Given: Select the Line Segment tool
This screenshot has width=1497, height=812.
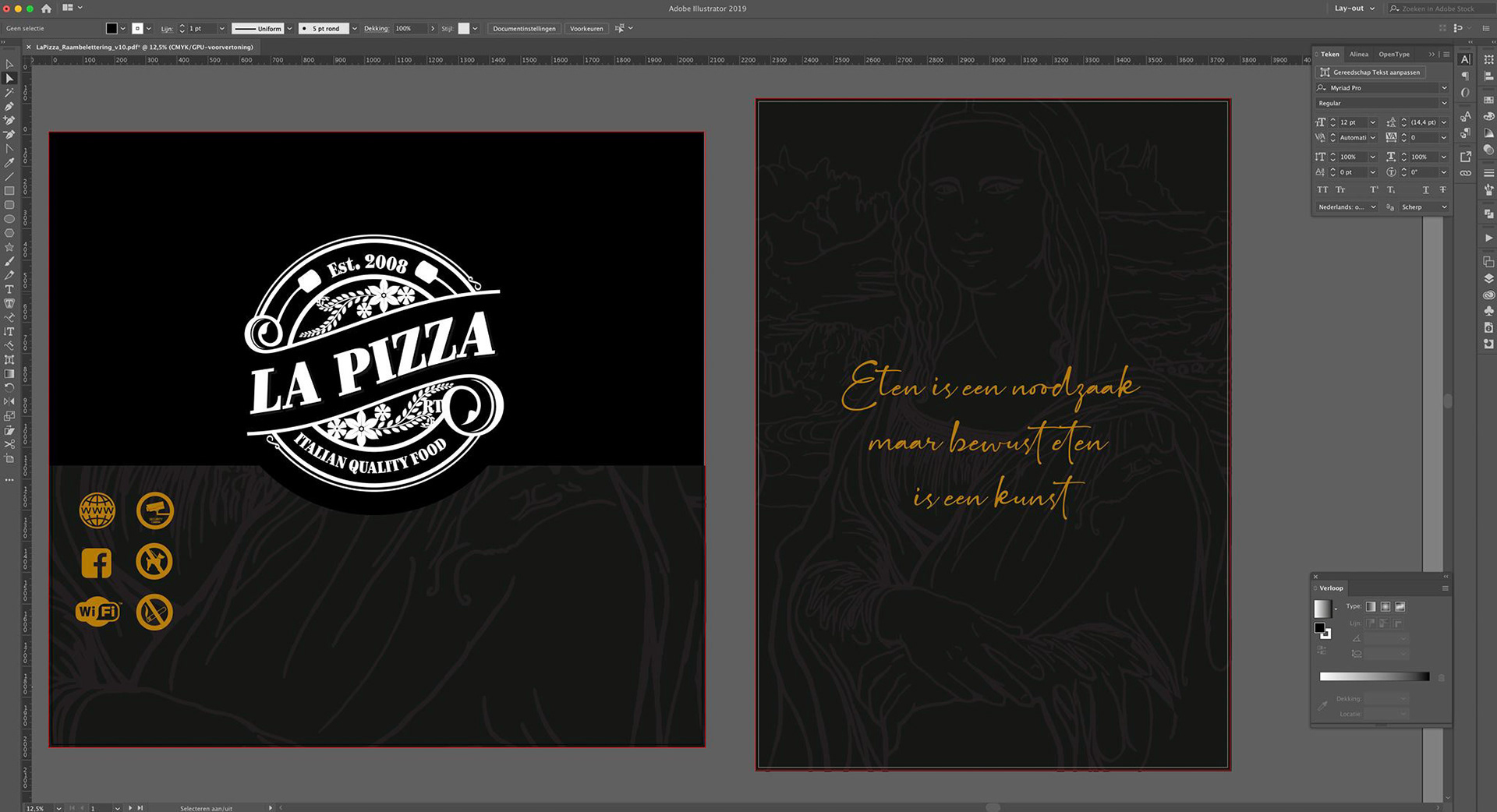Looking at the screenshot, I should 9,177.
